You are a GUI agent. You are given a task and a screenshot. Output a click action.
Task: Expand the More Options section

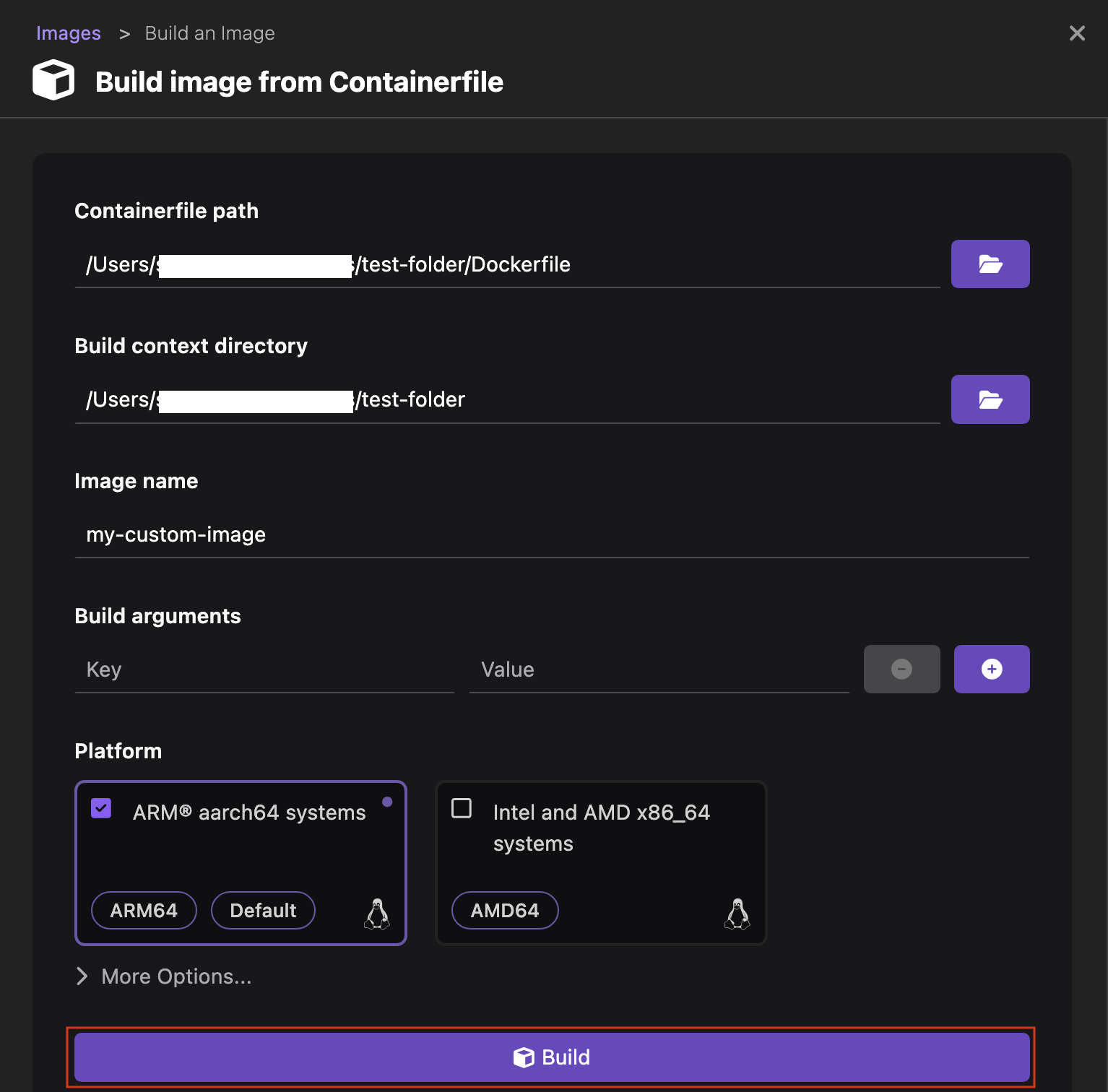pos(163,976)
